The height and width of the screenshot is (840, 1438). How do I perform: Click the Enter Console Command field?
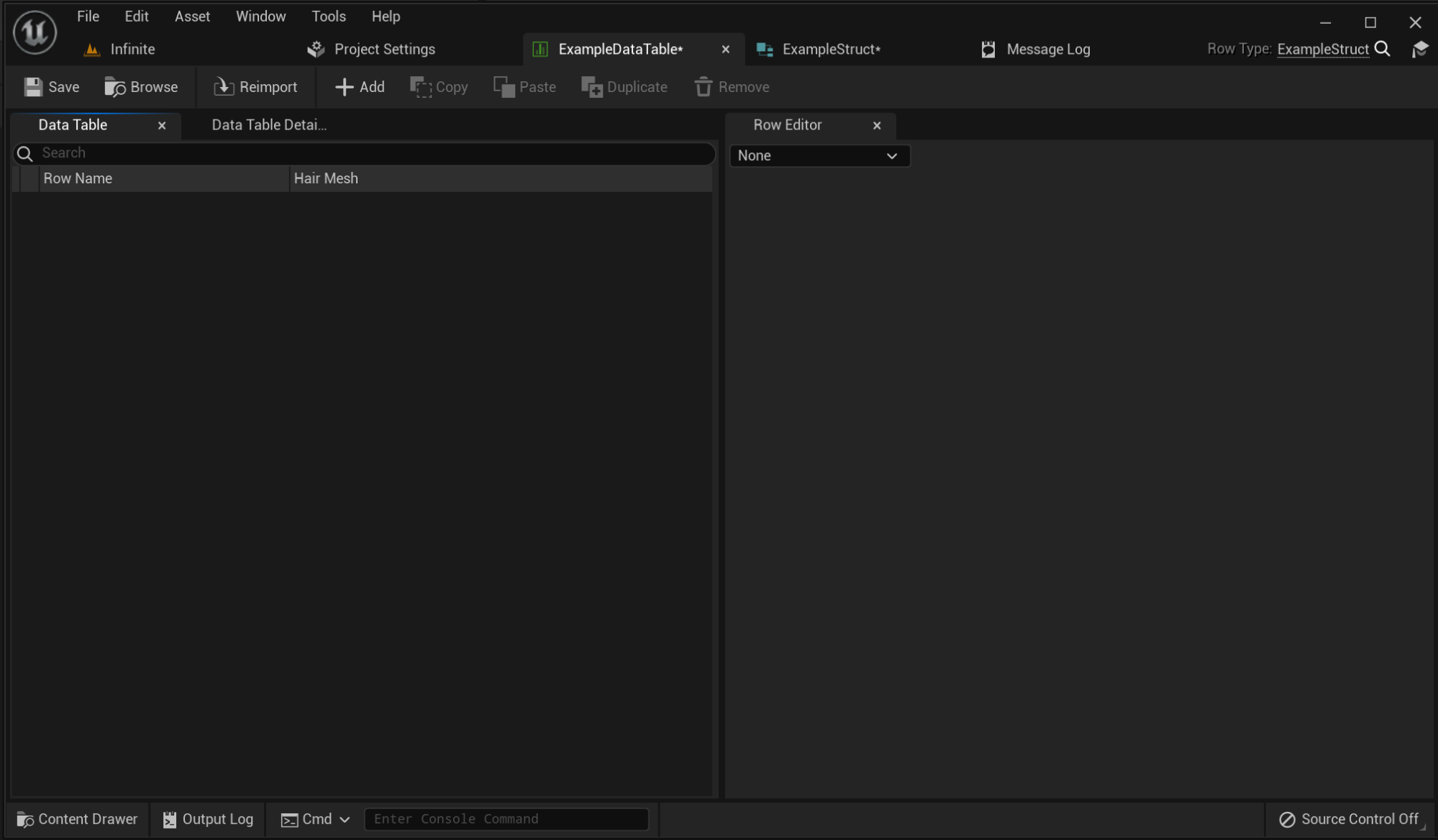(x=506, y=819)
